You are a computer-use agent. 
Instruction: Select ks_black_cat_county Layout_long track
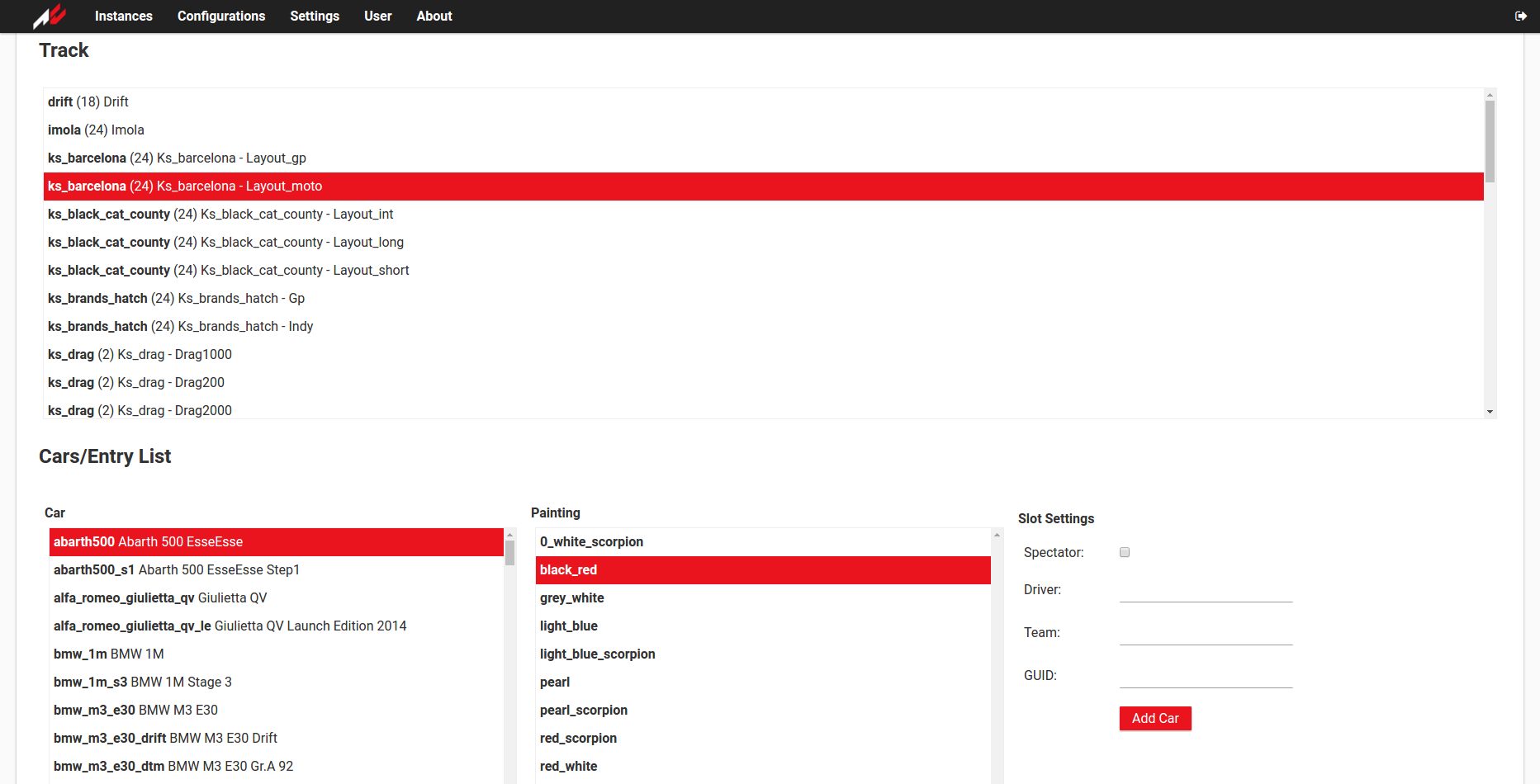click(x=764, y=243)
